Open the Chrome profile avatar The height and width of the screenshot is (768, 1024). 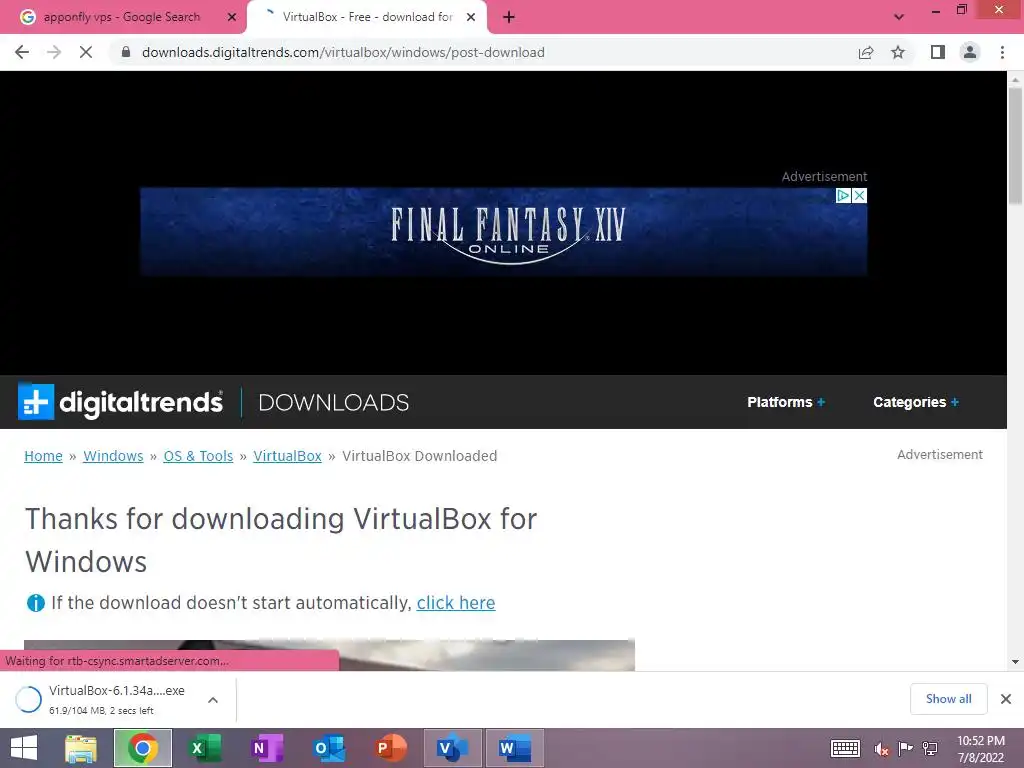970,52
